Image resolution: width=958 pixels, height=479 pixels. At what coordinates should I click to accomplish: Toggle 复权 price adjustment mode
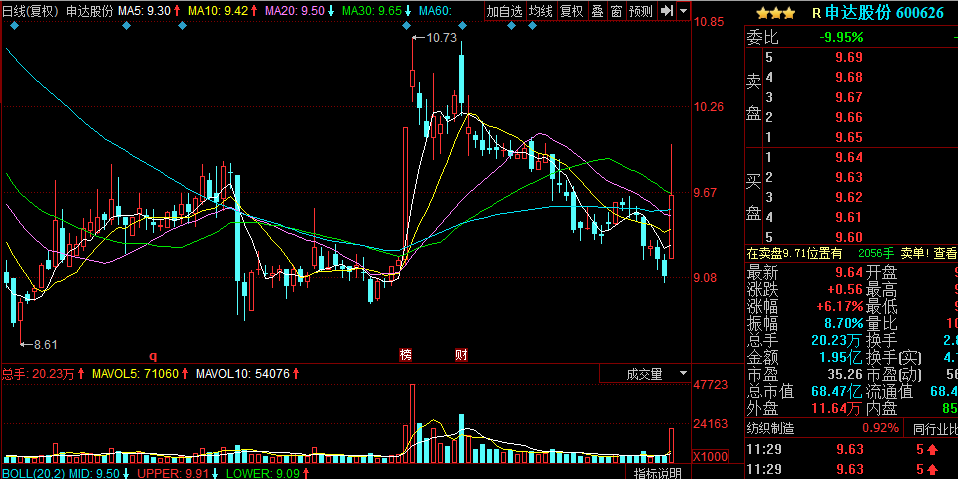(x=571, y=11)
